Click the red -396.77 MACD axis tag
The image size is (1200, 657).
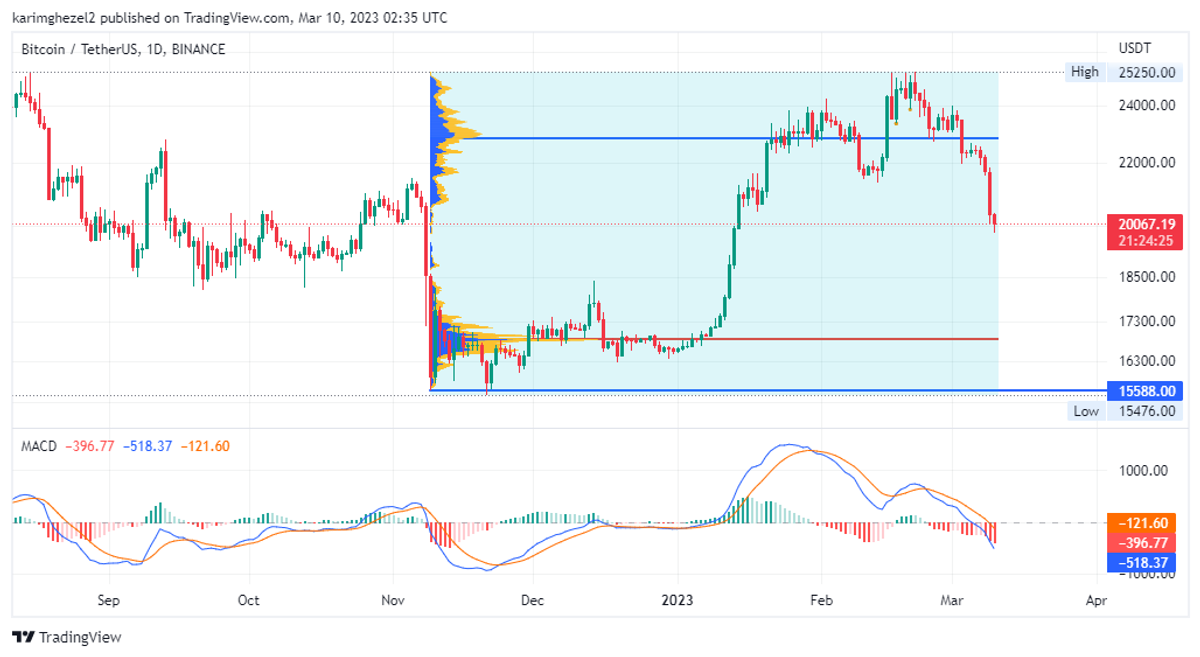[1144, 543]
